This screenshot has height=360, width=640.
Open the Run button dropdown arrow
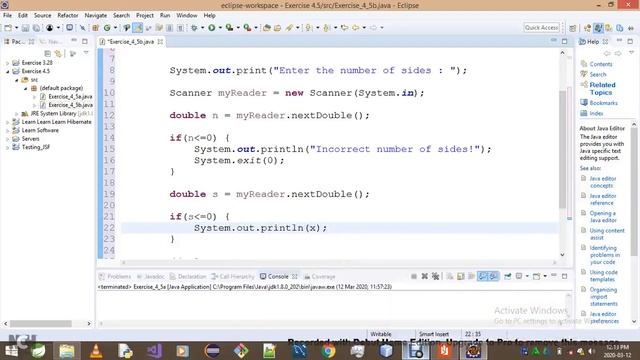click(220, 28)
